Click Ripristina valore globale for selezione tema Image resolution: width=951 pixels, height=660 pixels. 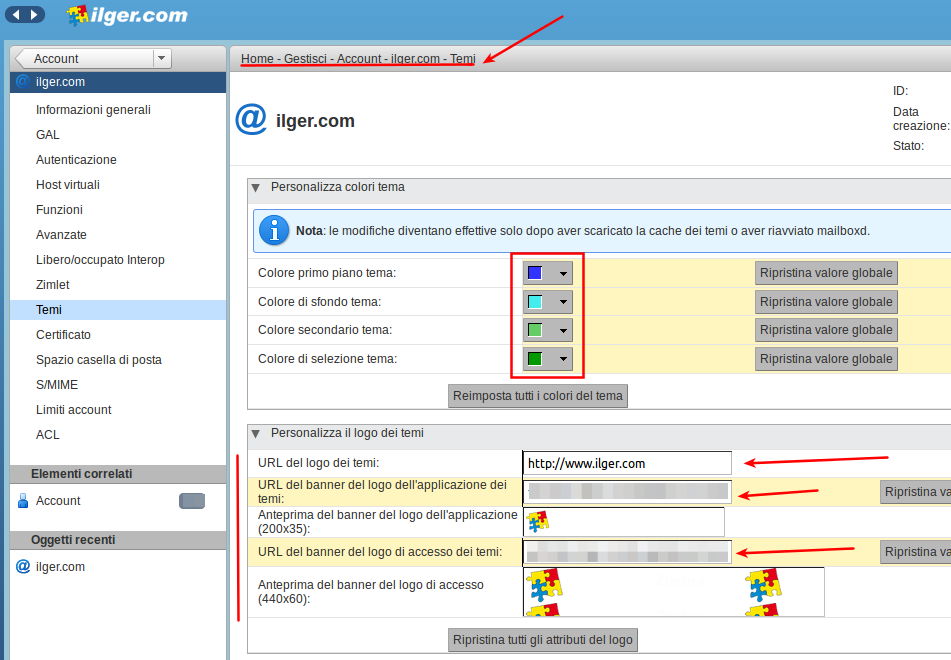click(x=826, y=359)
